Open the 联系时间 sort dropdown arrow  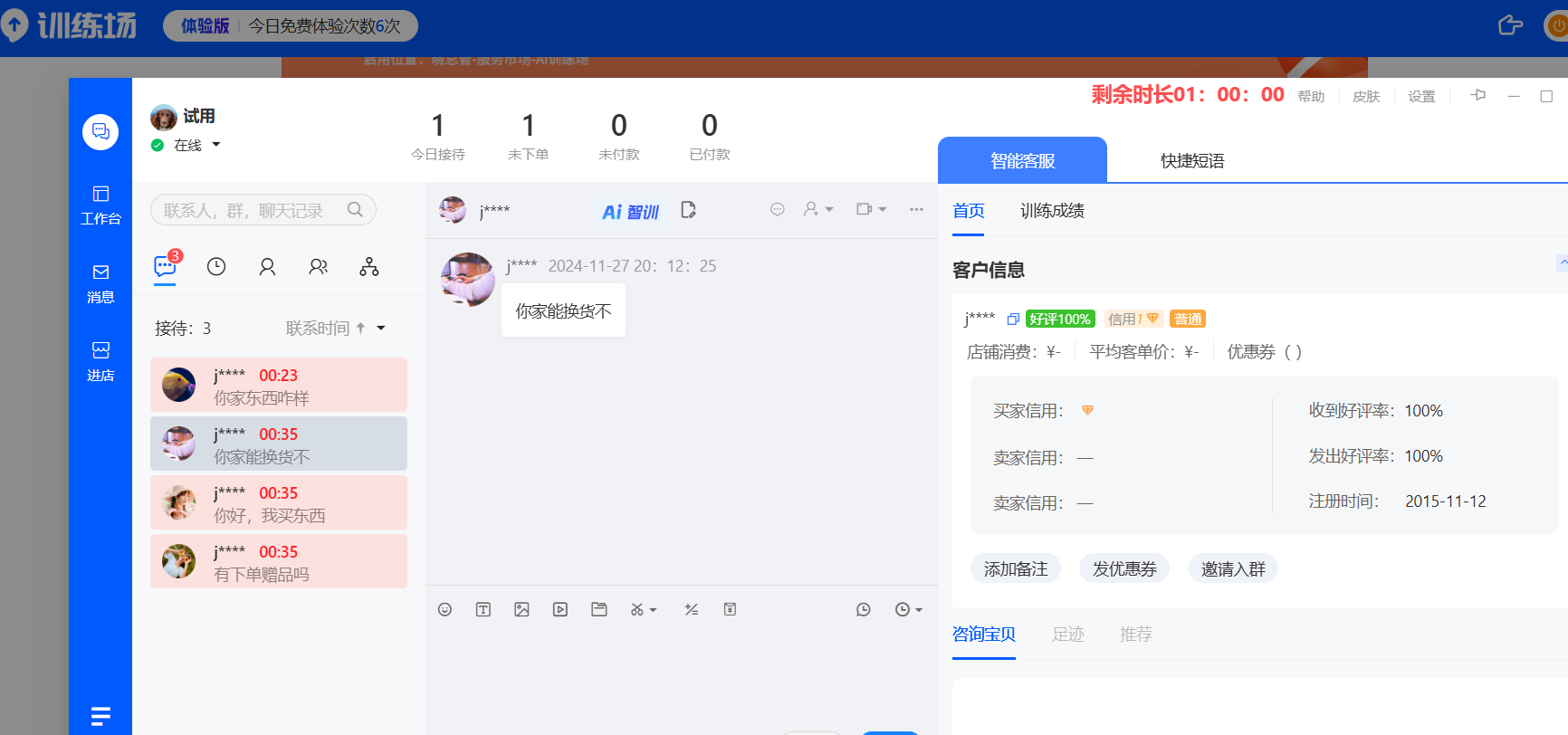pyautogui.click(x=381, y=328)
